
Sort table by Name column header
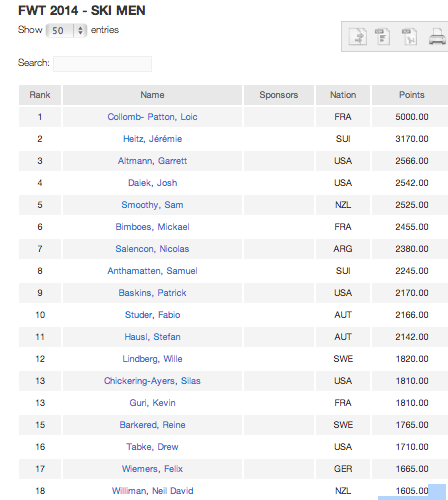pos(152,95)
